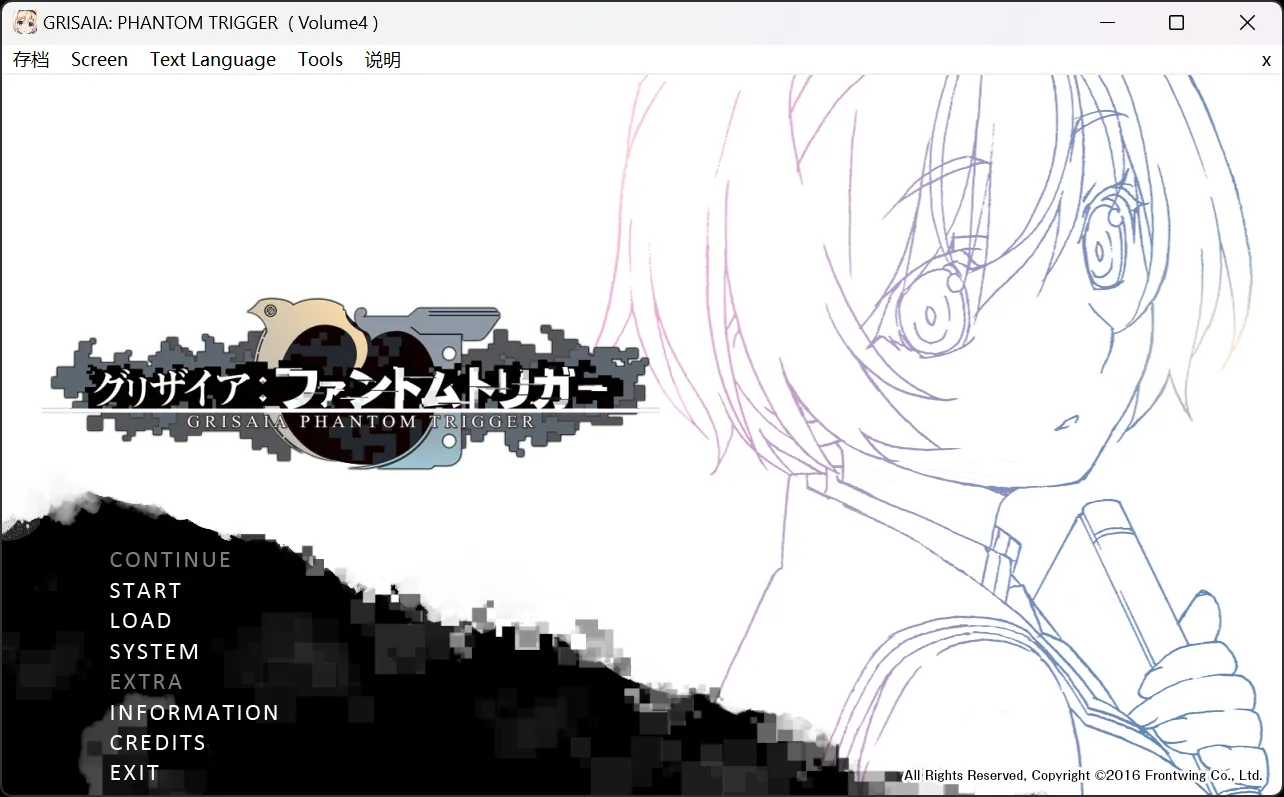
Task: Open the Screen menu
Action: pyautogui.click(x=99, y=60)
